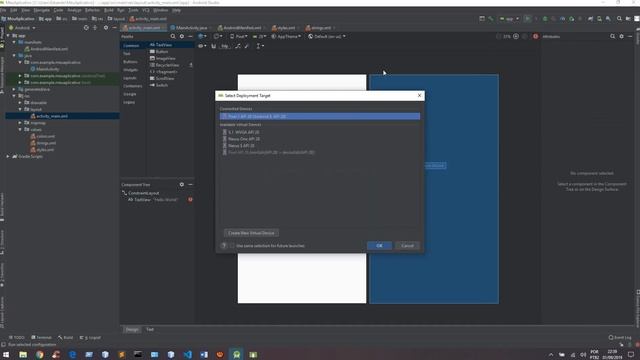Open the orientation for preview dropdown
This screenshot has width=640, height=360.
(217, 36)
